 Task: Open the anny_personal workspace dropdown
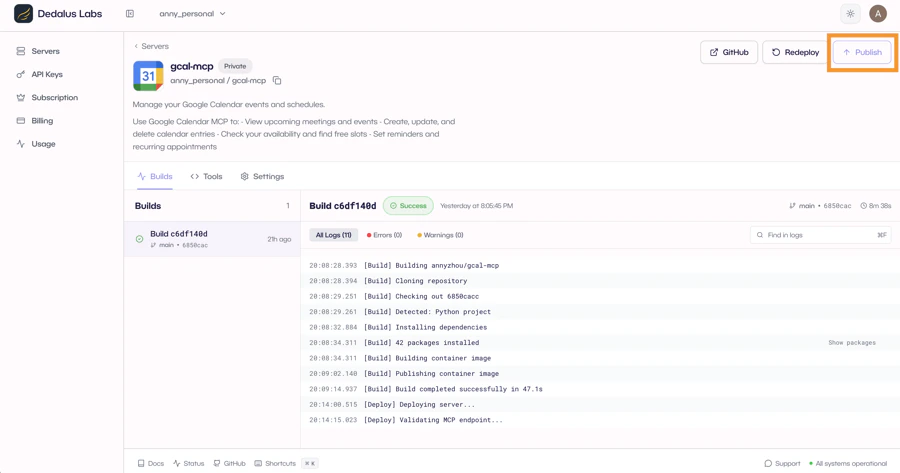pos(192,14)
